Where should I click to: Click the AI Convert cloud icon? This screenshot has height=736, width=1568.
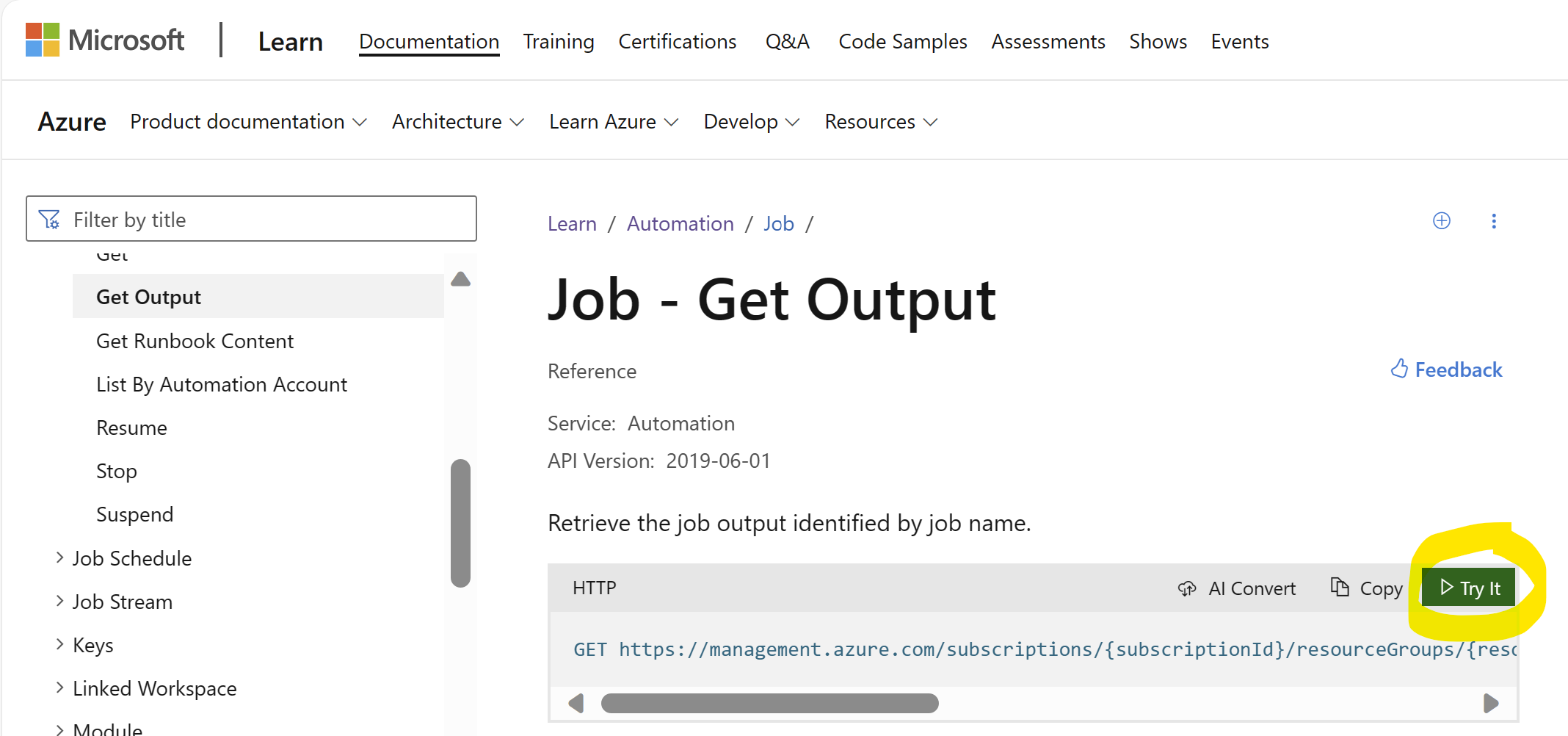[1187, 588]
